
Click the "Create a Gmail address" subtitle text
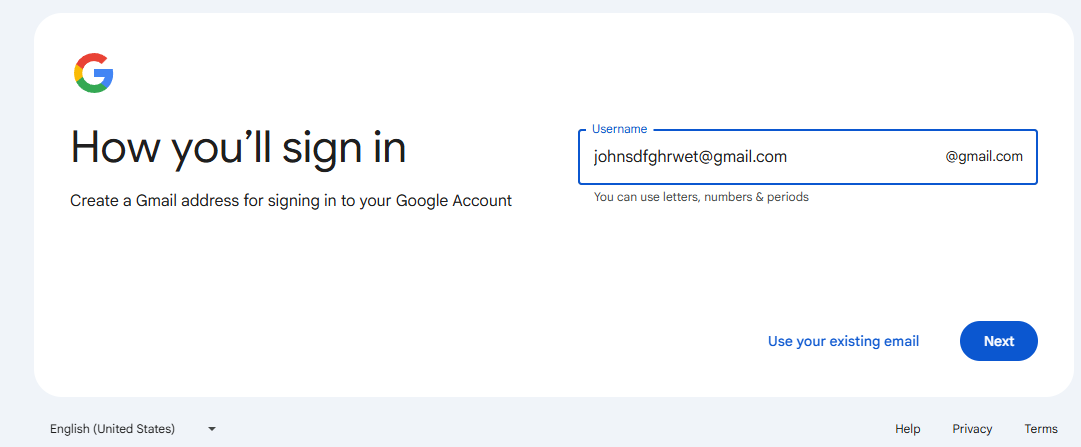click(x=291, y=201)
